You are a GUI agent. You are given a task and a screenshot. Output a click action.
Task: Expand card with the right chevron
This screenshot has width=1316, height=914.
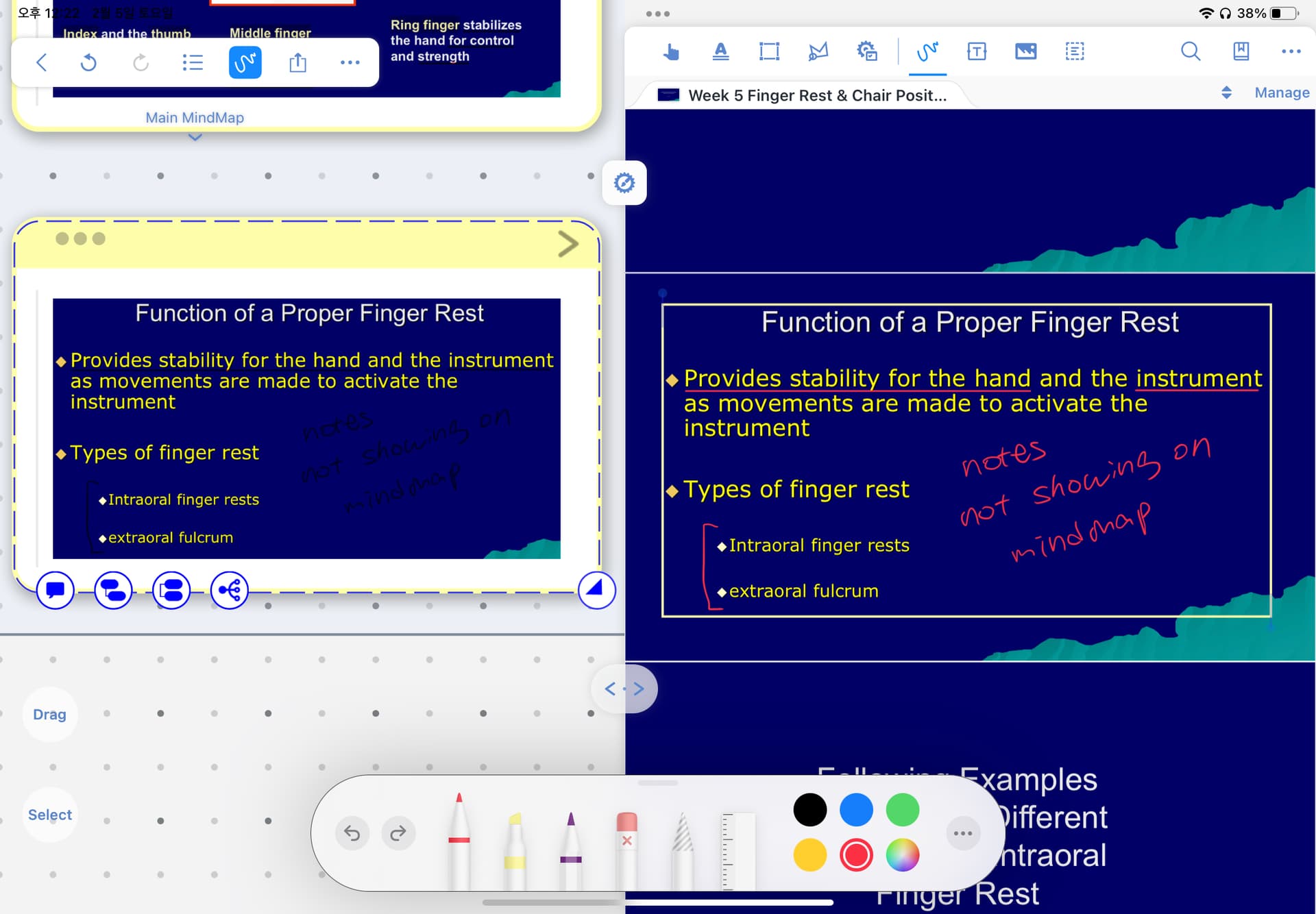pyautogui.click(x=568, y=244)
